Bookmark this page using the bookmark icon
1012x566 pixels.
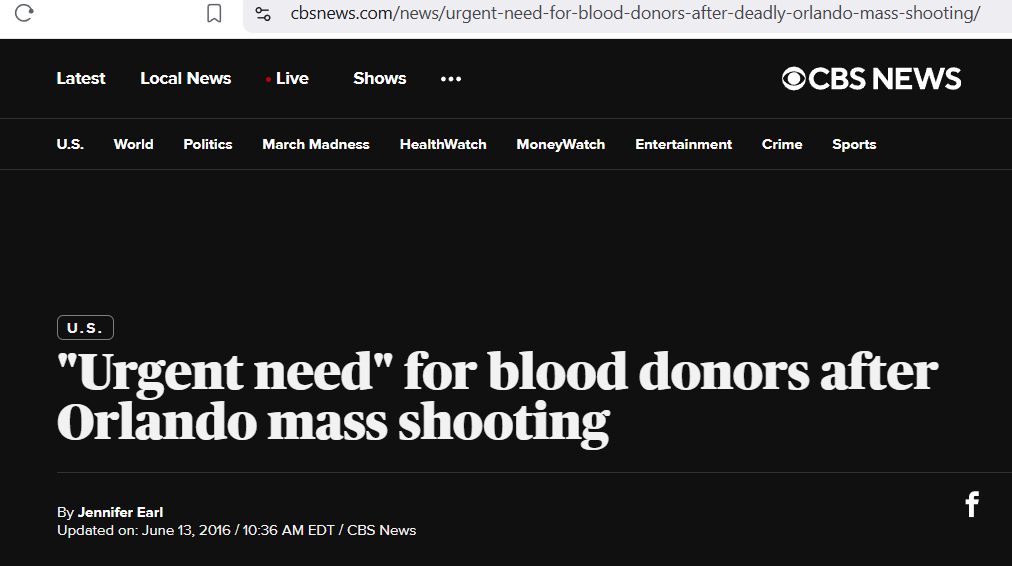click(214, 13)
